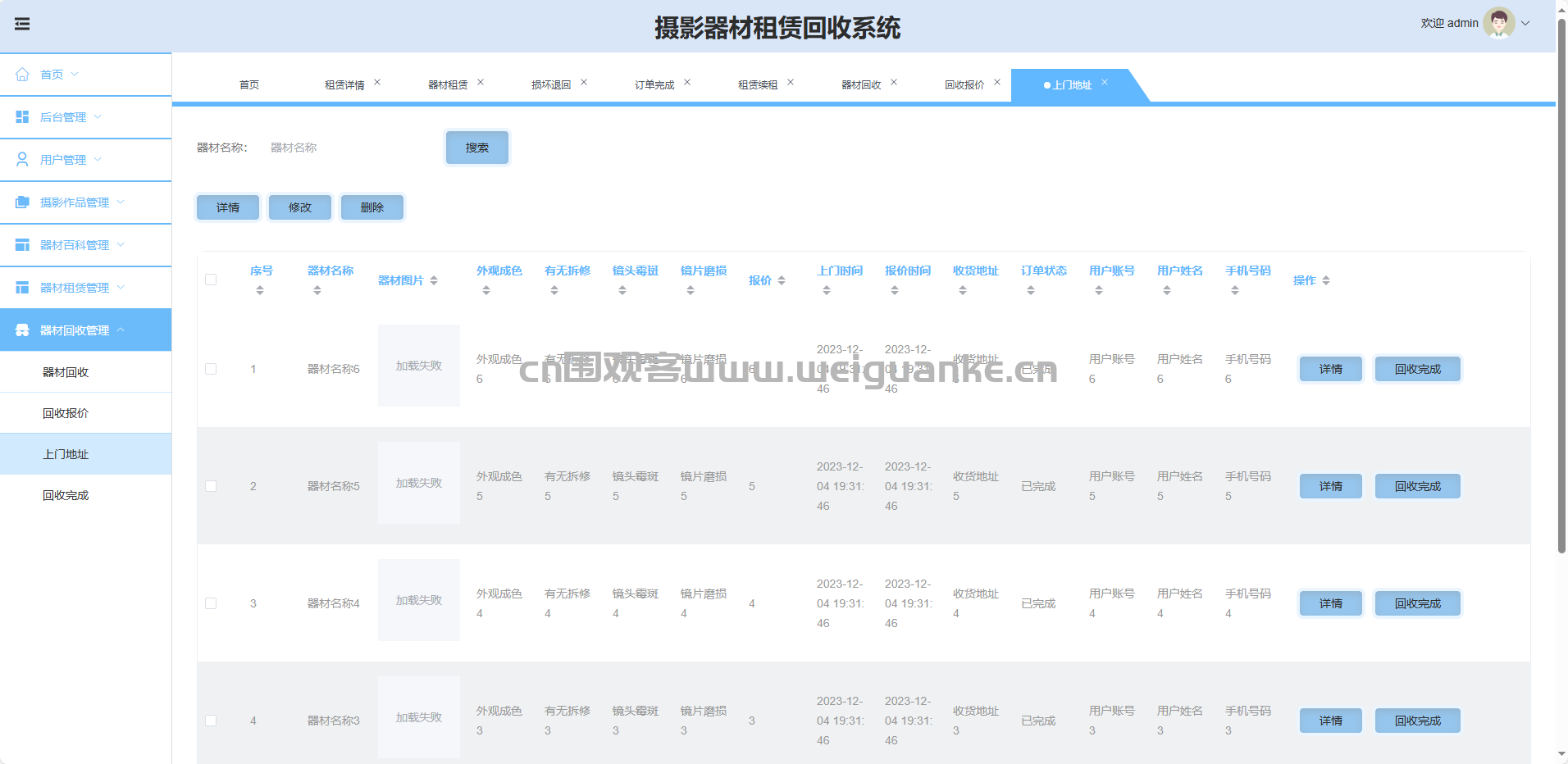1568x764 pixels.
Task: Check the select-all header checkbox
Action: coord(211,280)
